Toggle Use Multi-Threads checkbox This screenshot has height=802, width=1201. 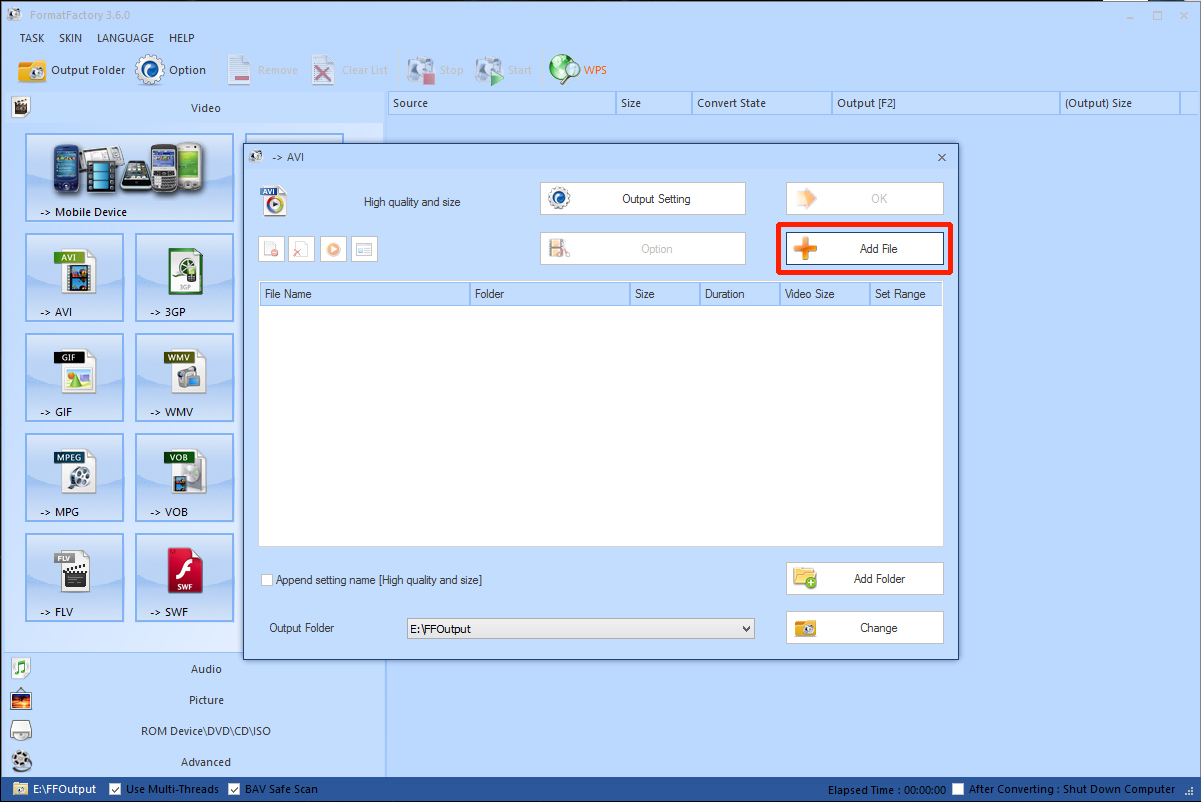click(x=115, y=789)
